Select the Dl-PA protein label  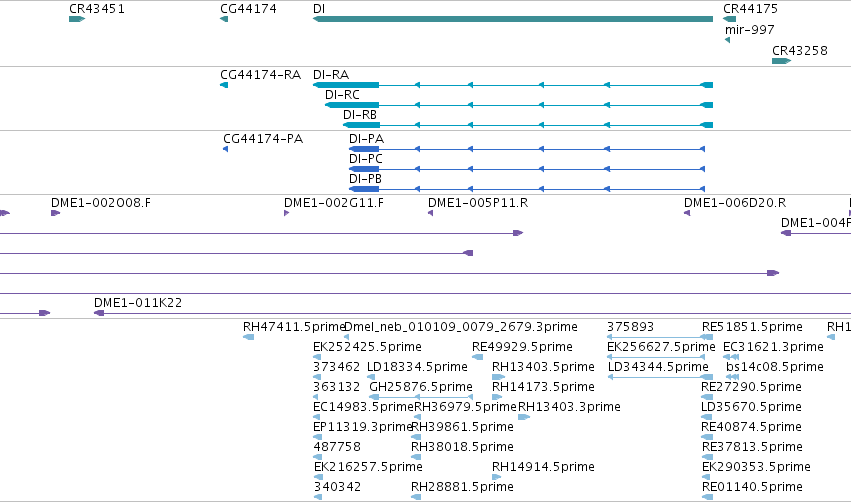[366, 139]
